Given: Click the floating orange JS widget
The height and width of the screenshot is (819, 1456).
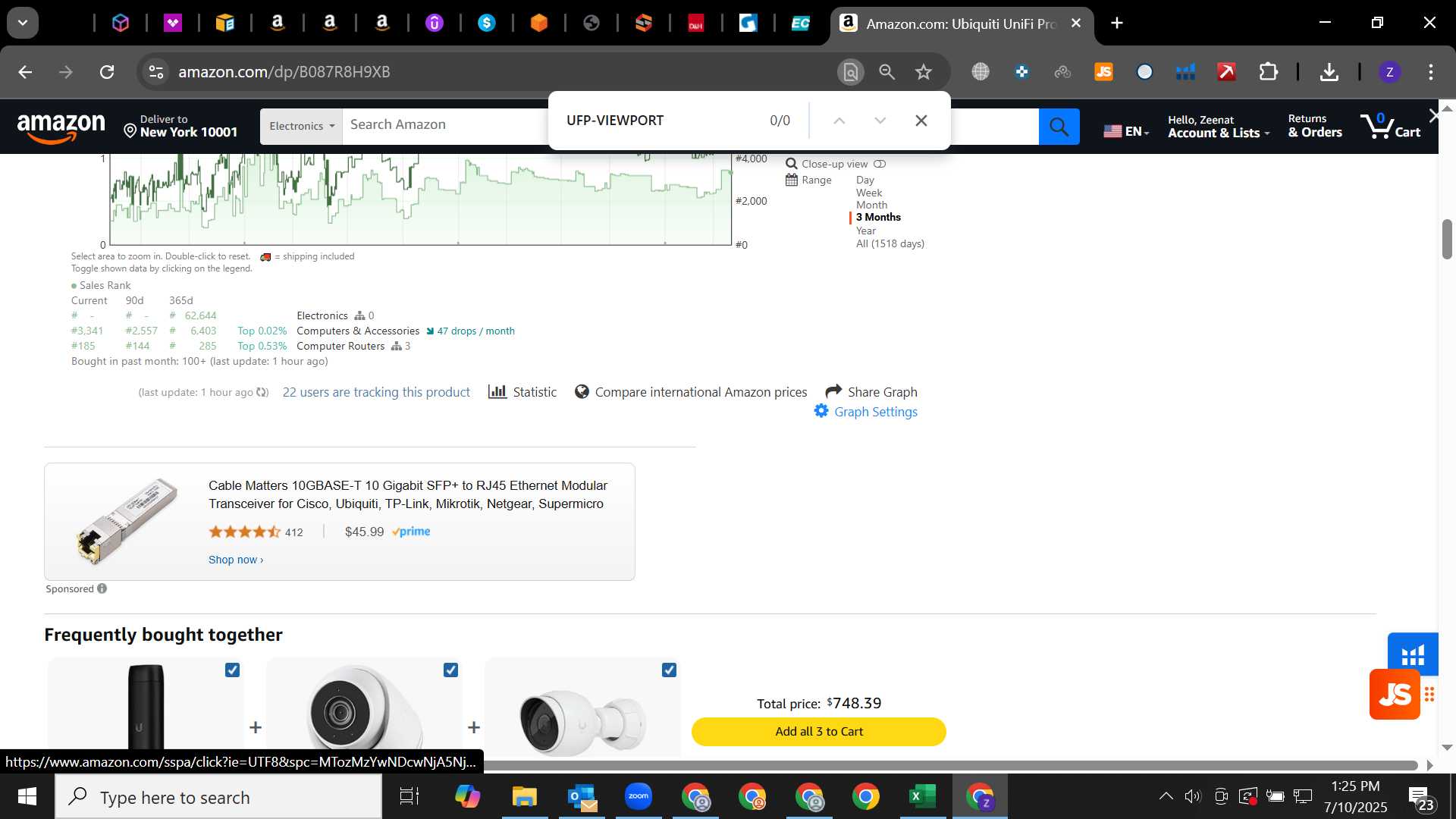Looking at the screenshot, I should tap(1395, 694).
